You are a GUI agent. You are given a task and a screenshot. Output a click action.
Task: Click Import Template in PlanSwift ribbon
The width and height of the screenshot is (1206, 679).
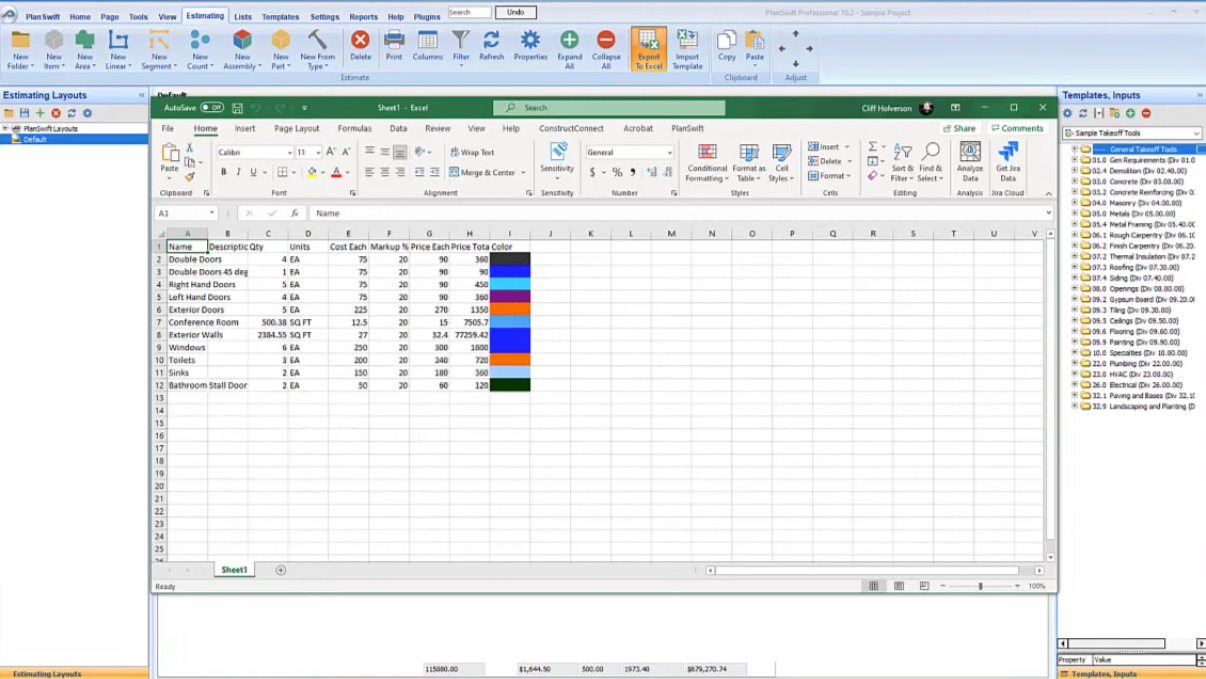click(687, 49)
